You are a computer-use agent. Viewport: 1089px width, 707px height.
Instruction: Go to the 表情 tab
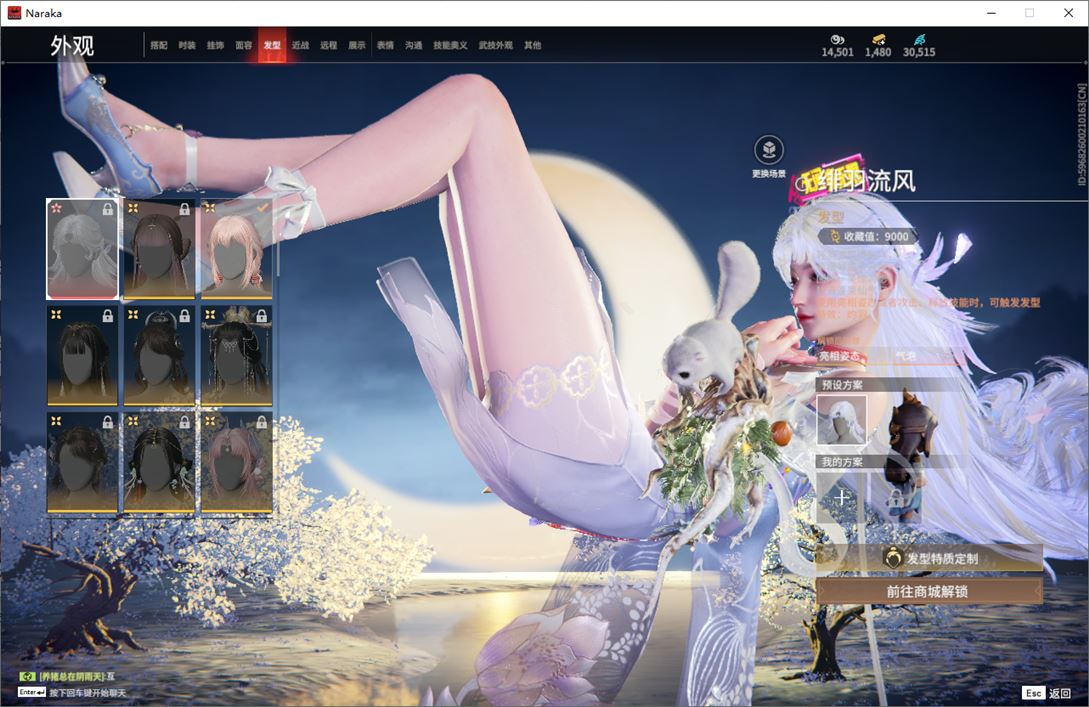click(385, 45)
